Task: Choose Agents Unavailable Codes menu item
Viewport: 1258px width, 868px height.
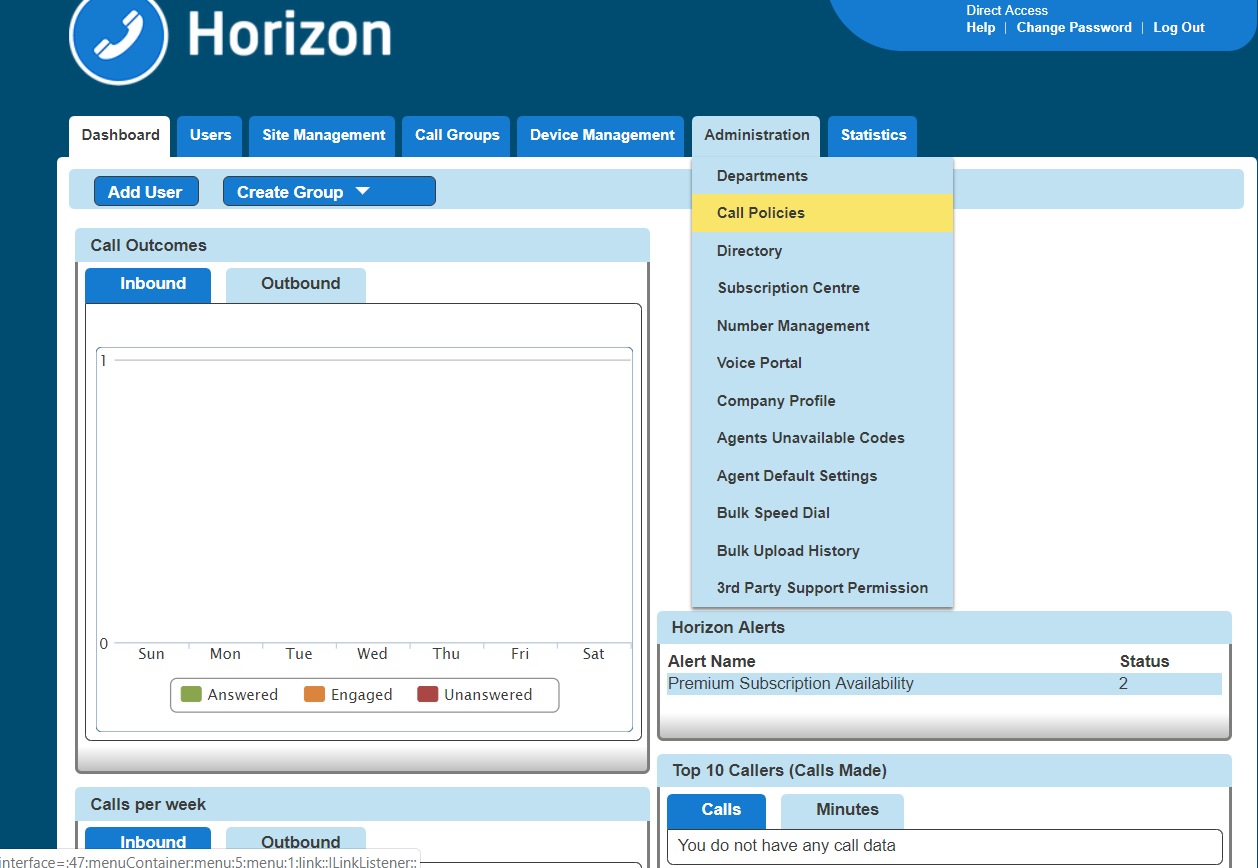Action: (x=822, y=438)
